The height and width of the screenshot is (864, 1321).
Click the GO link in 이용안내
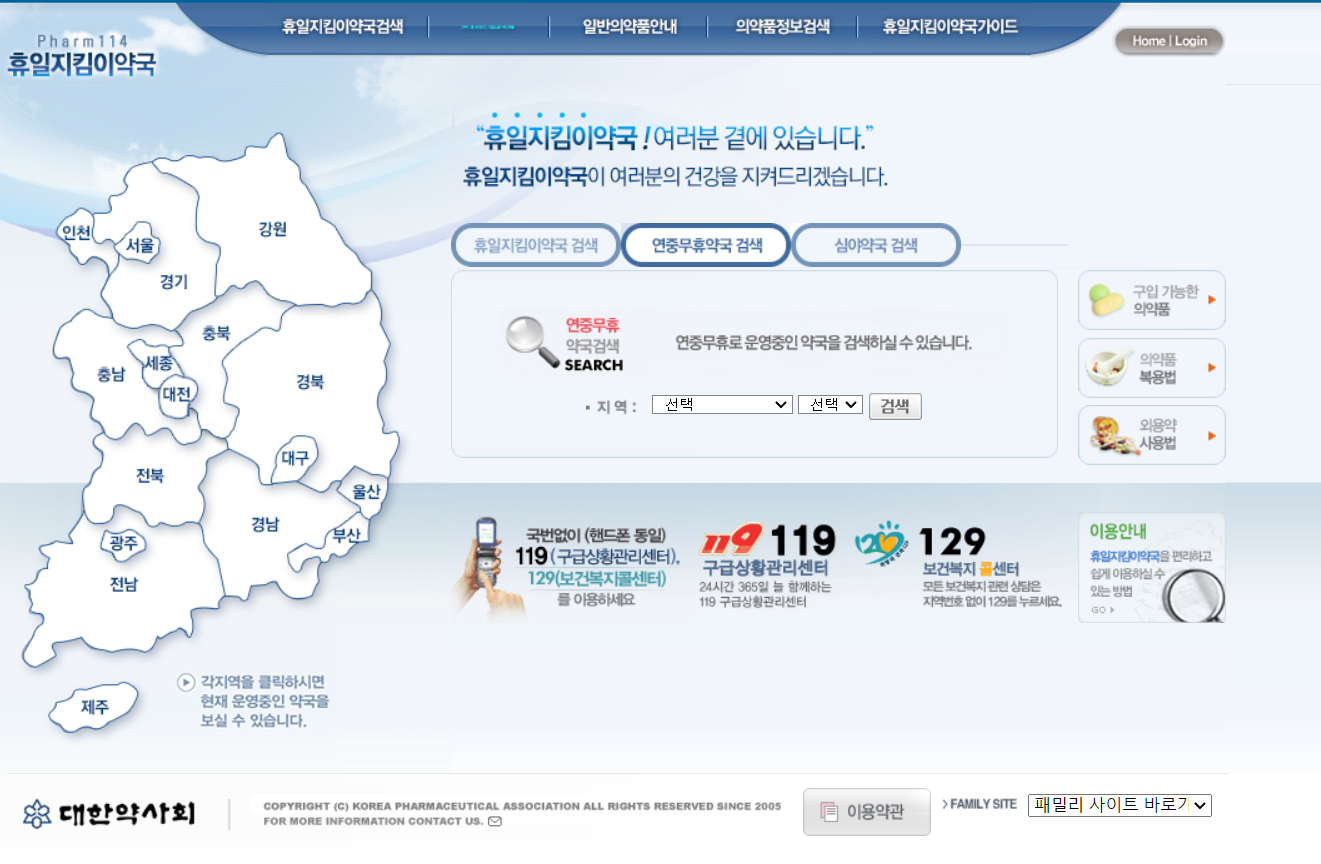1103,610
